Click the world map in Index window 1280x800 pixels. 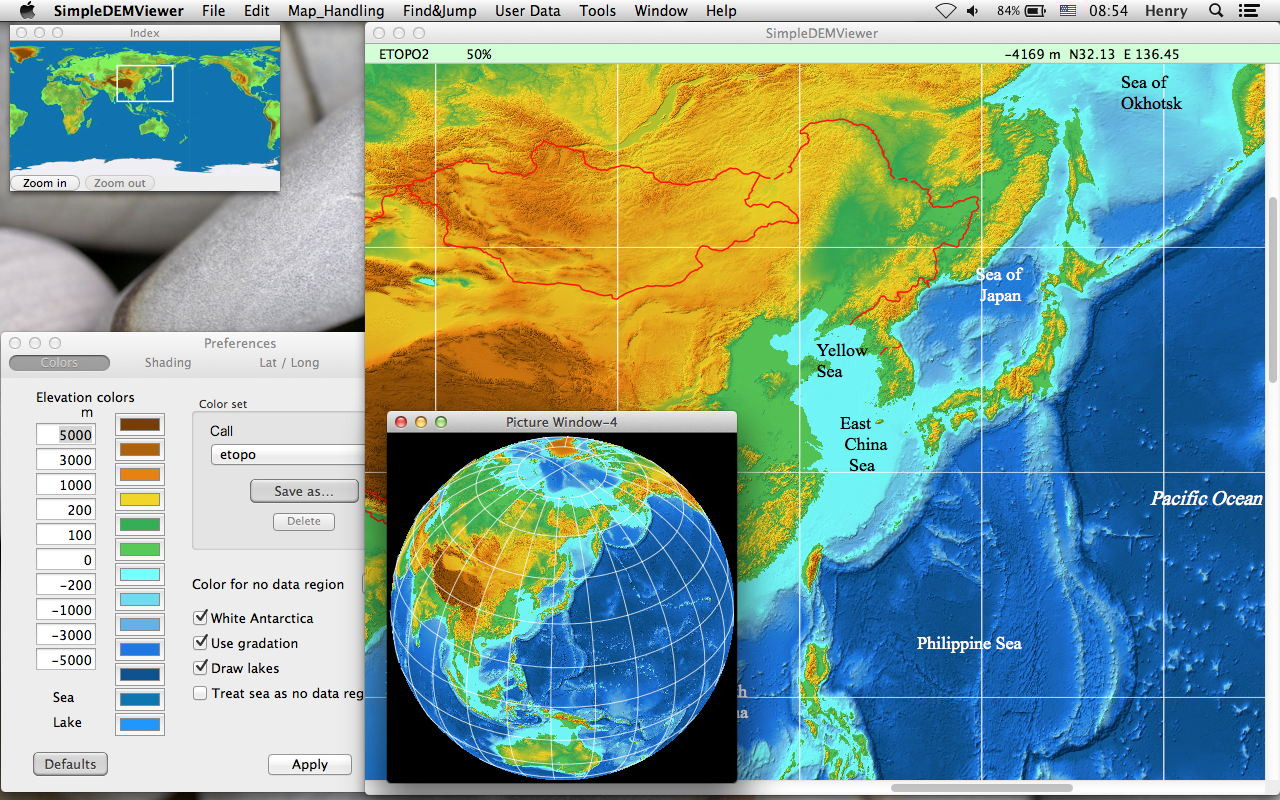pyautogui.click(x=145, y=107)
